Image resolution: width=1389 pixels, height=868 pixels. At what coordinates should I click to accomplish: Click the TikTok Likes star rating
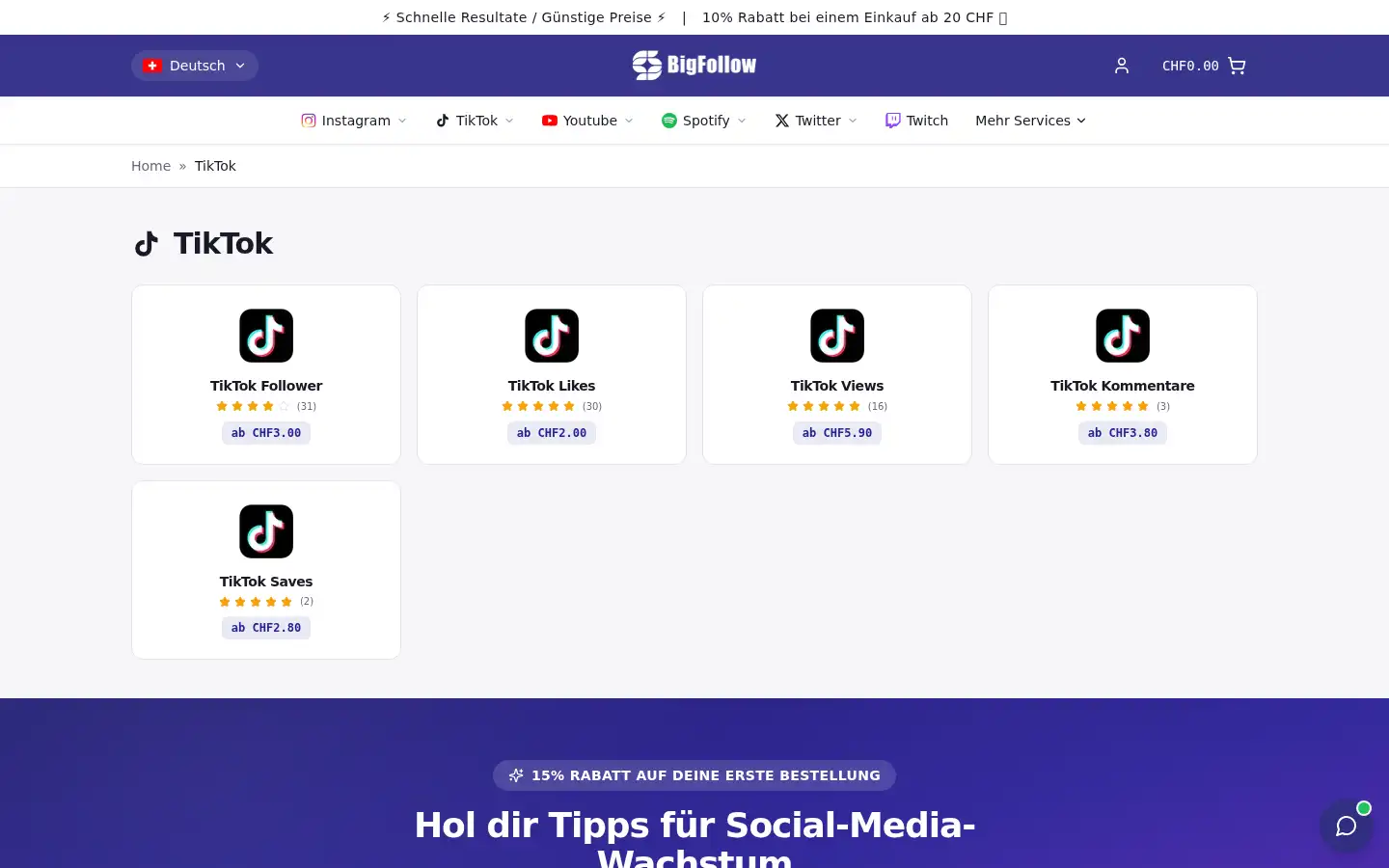(x=538, y=406)
